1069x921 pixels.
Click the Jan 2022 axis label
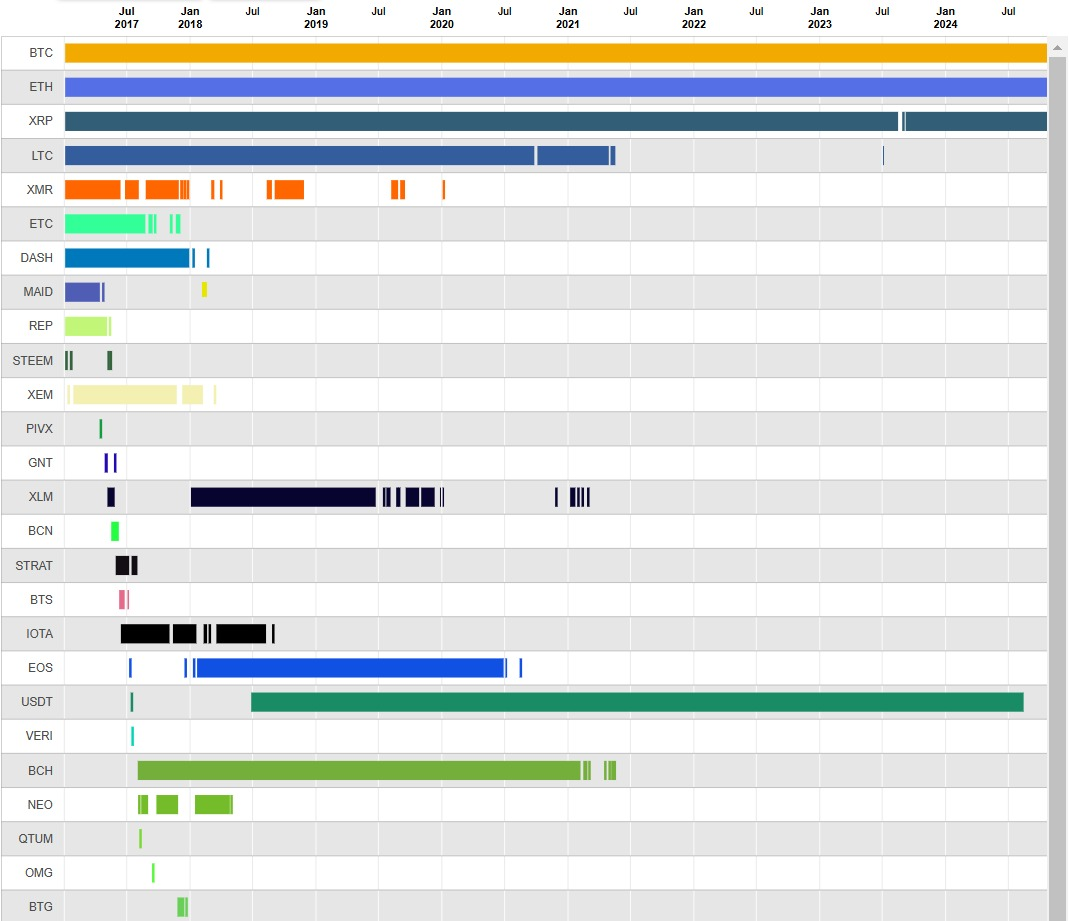(x=694, y=18)
